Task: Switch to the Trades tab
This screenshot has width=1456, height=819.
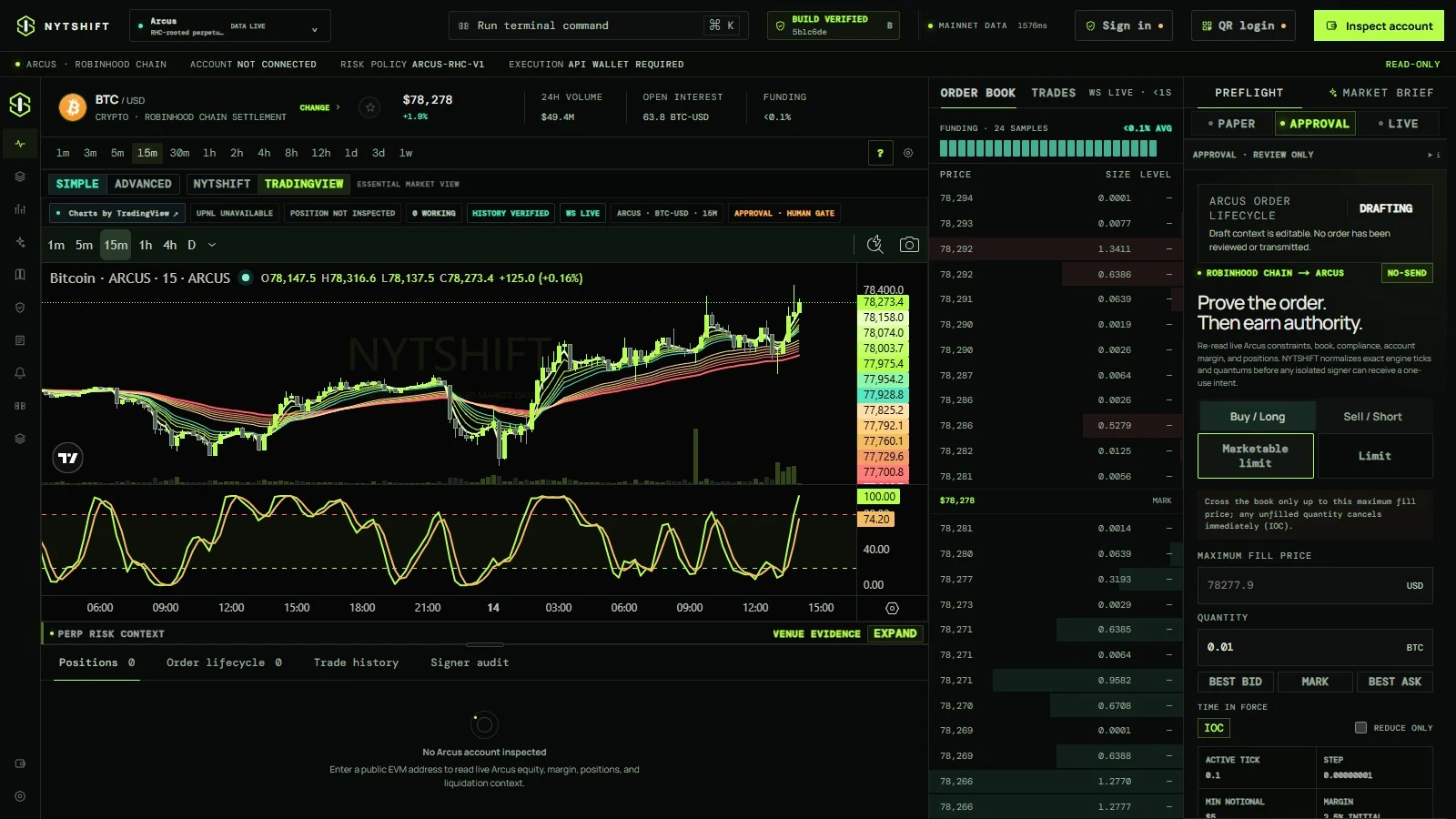Action: click(x=1053, y=93)
